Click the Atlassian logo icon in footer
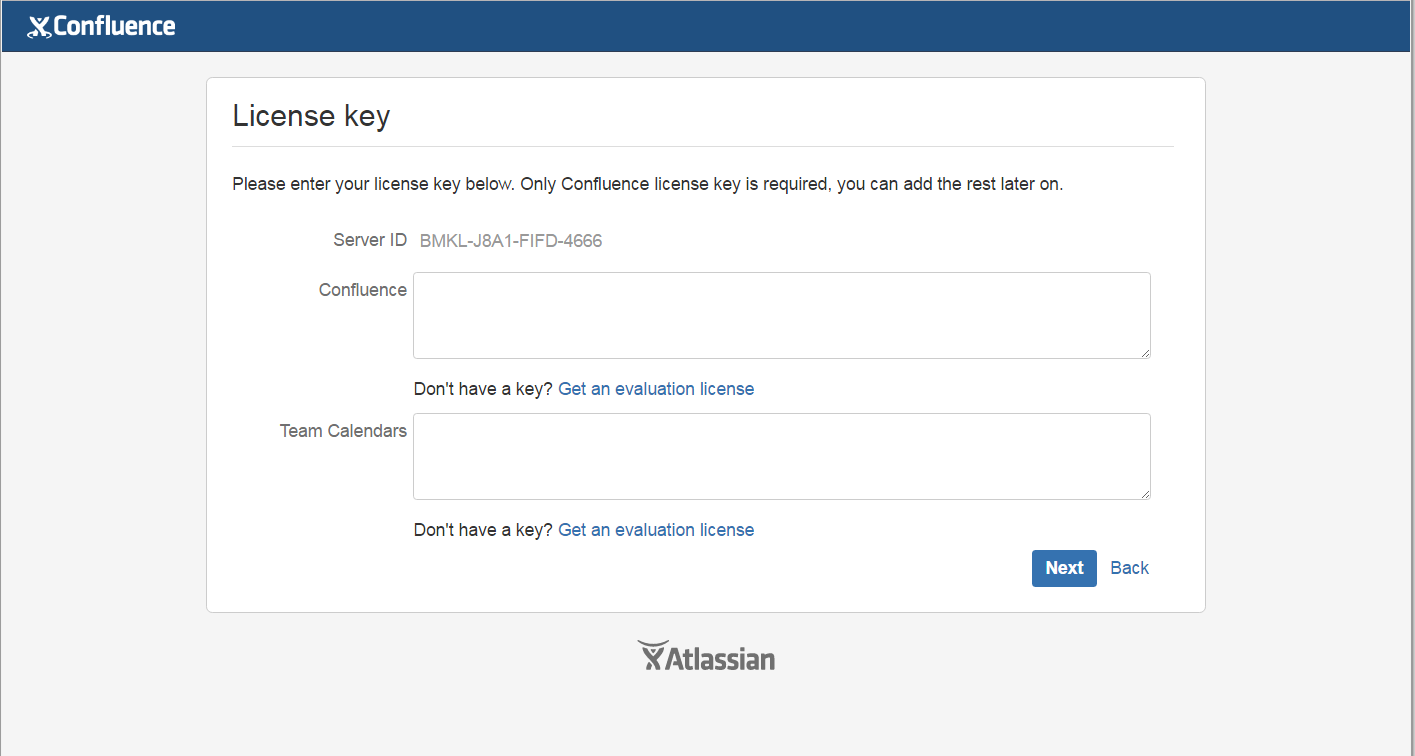The image size is (1415, 756). (x=651, y=655)
